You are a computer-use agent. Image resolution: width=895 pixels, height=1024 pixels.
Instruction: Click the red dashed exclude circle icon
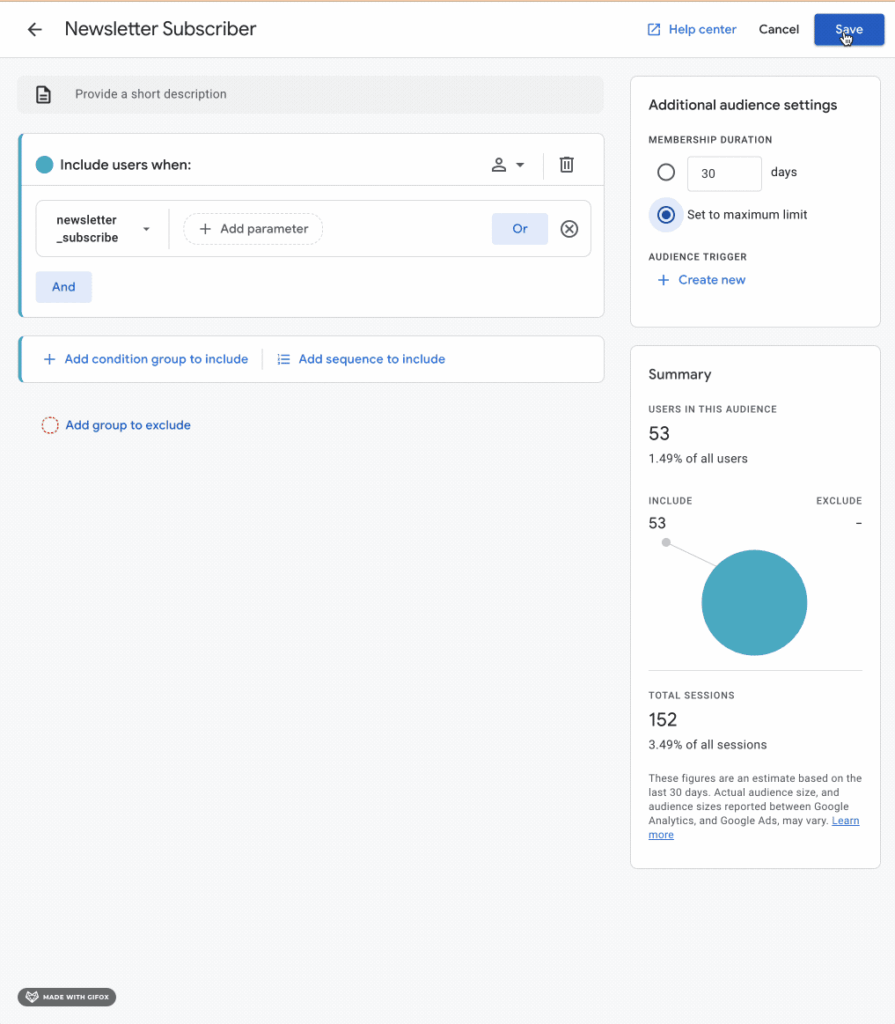coord(50,425)
